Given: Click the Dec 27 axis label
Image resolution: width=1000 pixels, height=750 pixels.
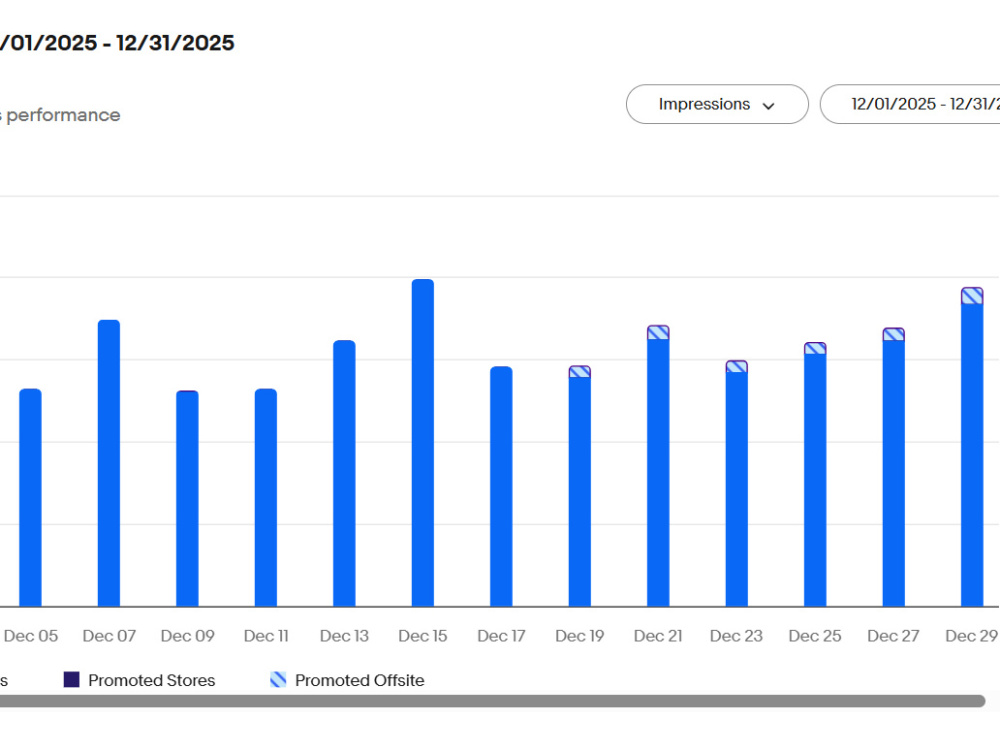Looking at the screenshot, I should click(x=893, y=636).
